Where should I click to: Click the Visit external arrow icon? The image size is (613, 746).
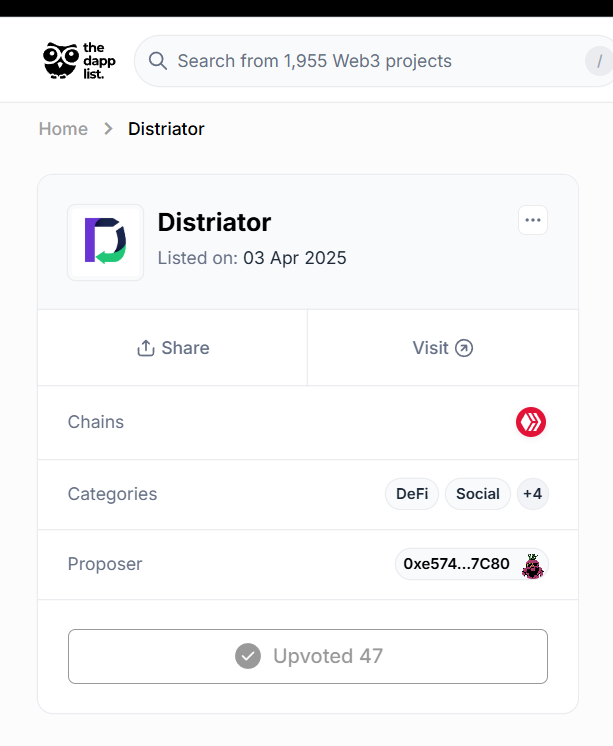[x=464, y=348]
